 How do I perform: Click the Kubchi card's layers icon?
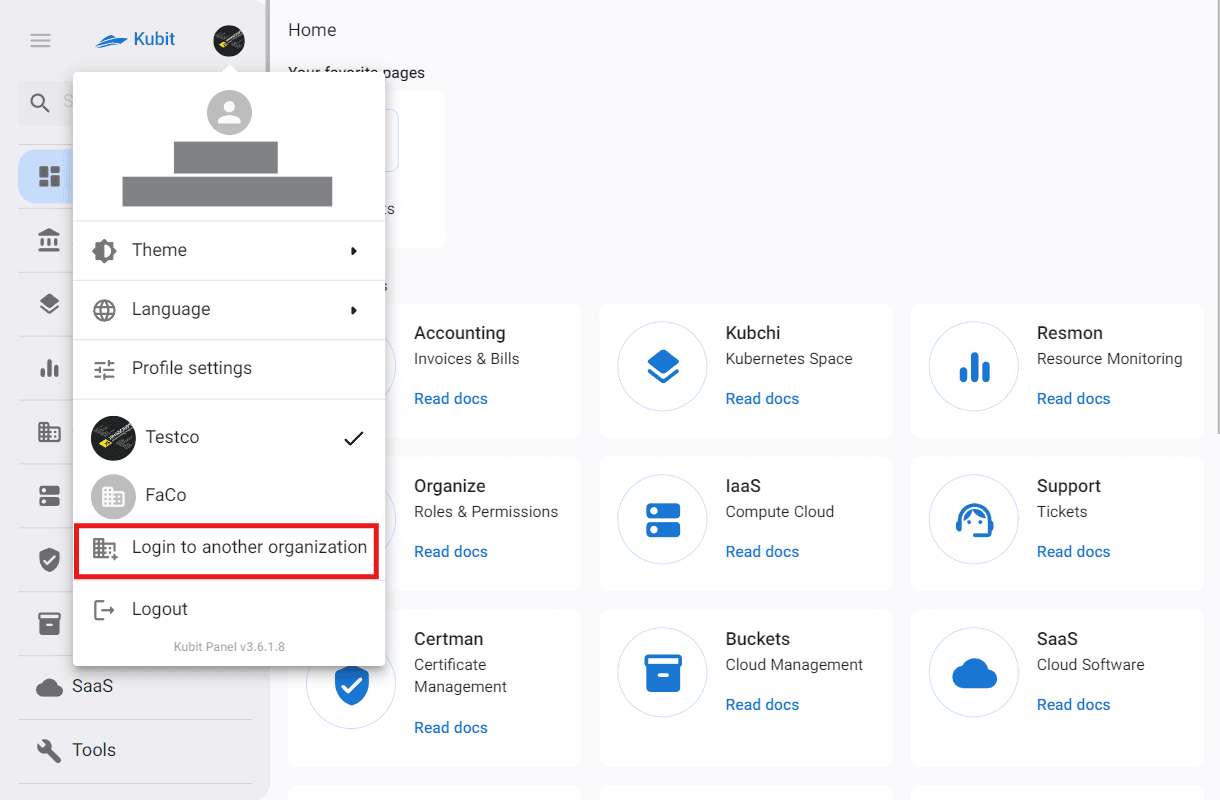[x=663, y=367]
